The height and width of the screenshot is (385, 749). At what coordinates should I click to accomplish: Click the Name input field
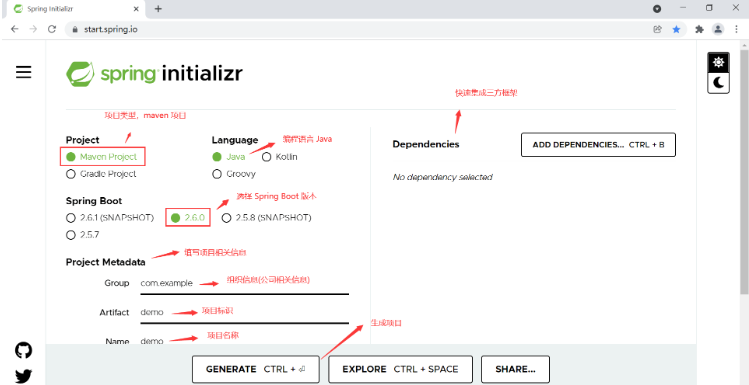(244, 341)
